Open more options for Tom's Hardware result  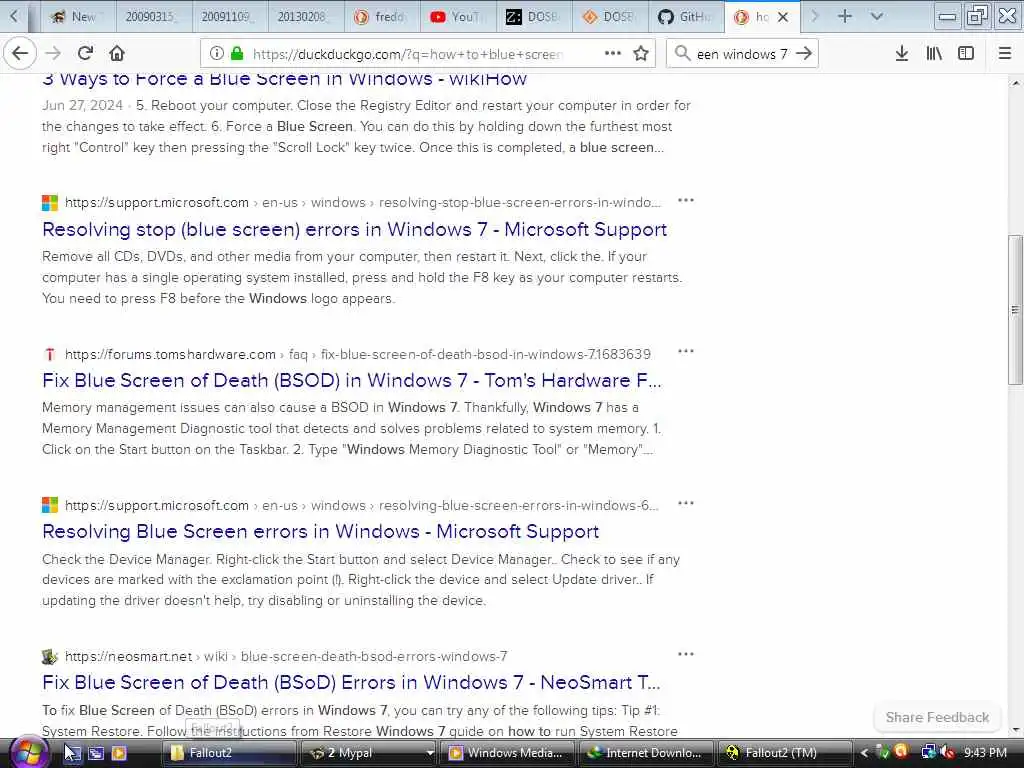tap(686, 351)
